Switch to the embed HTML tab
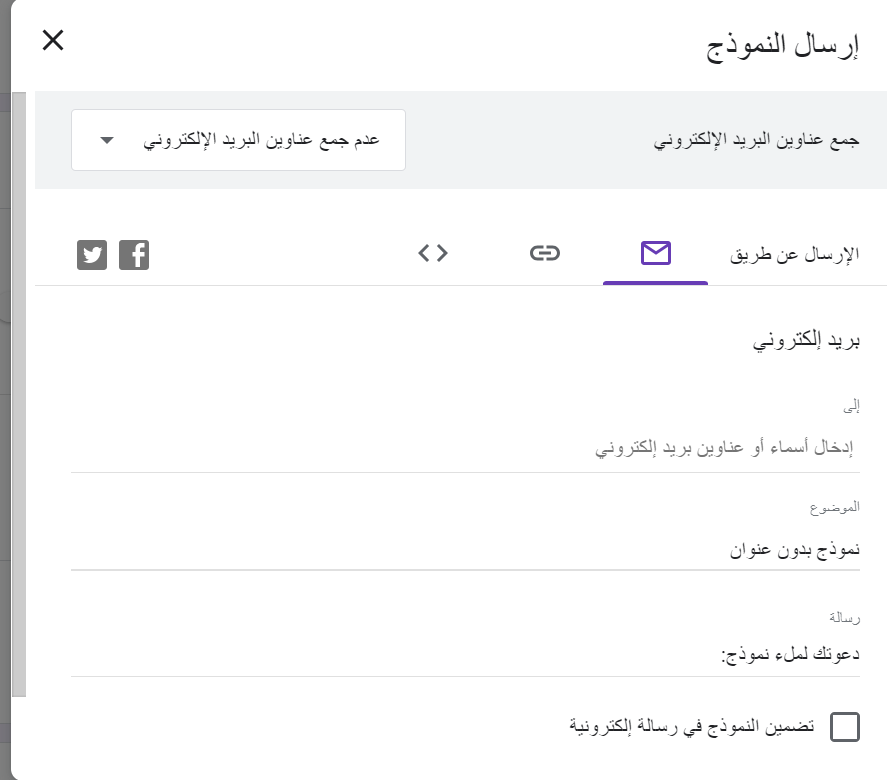 (x=432, y=253)
